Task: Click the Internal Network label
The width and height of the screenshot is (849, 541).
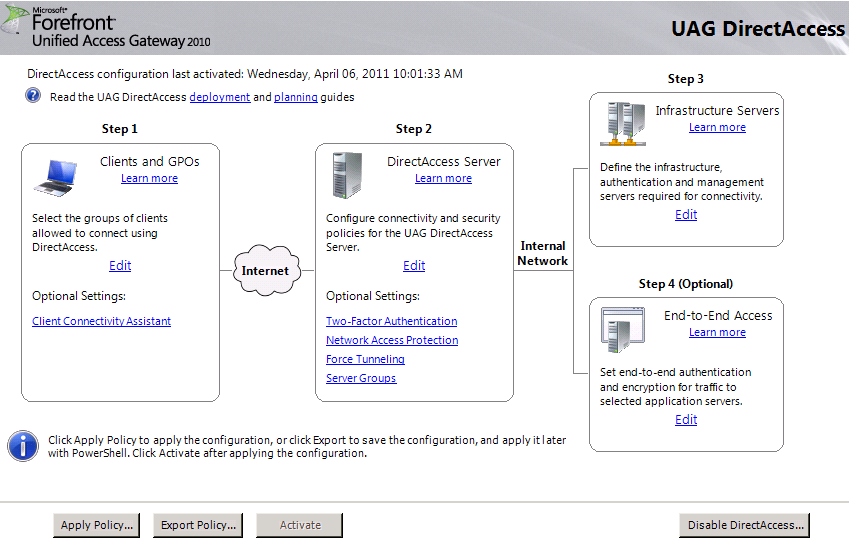Action: pyautogui.click(x=543, y=253)
